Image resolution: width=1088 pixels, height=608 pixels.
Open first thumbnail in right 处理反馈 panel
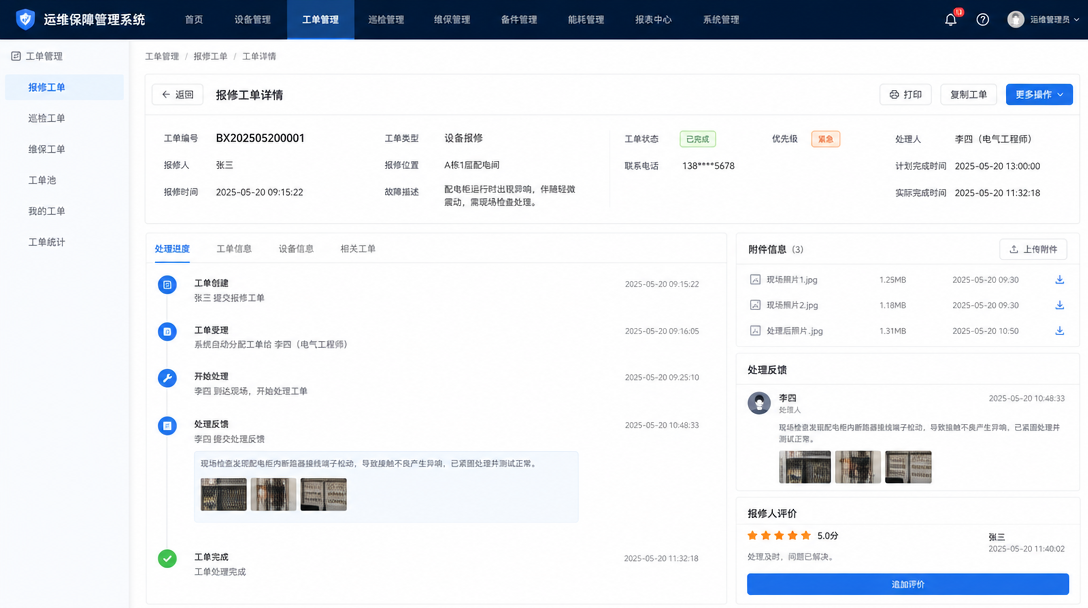point(805,467)
